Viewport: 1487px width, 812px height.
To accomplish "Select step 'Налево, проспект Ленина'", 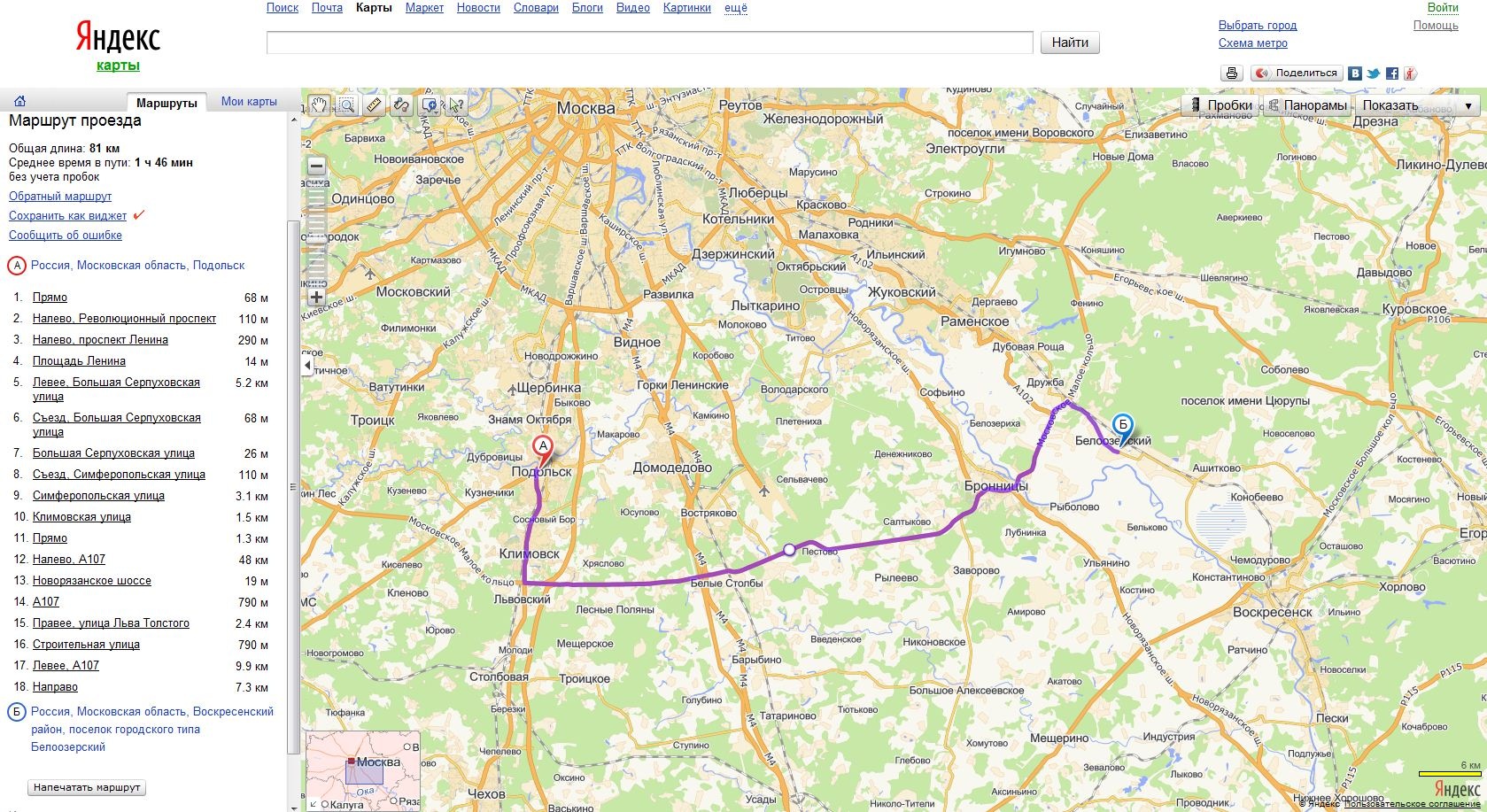I will [100, 340].
